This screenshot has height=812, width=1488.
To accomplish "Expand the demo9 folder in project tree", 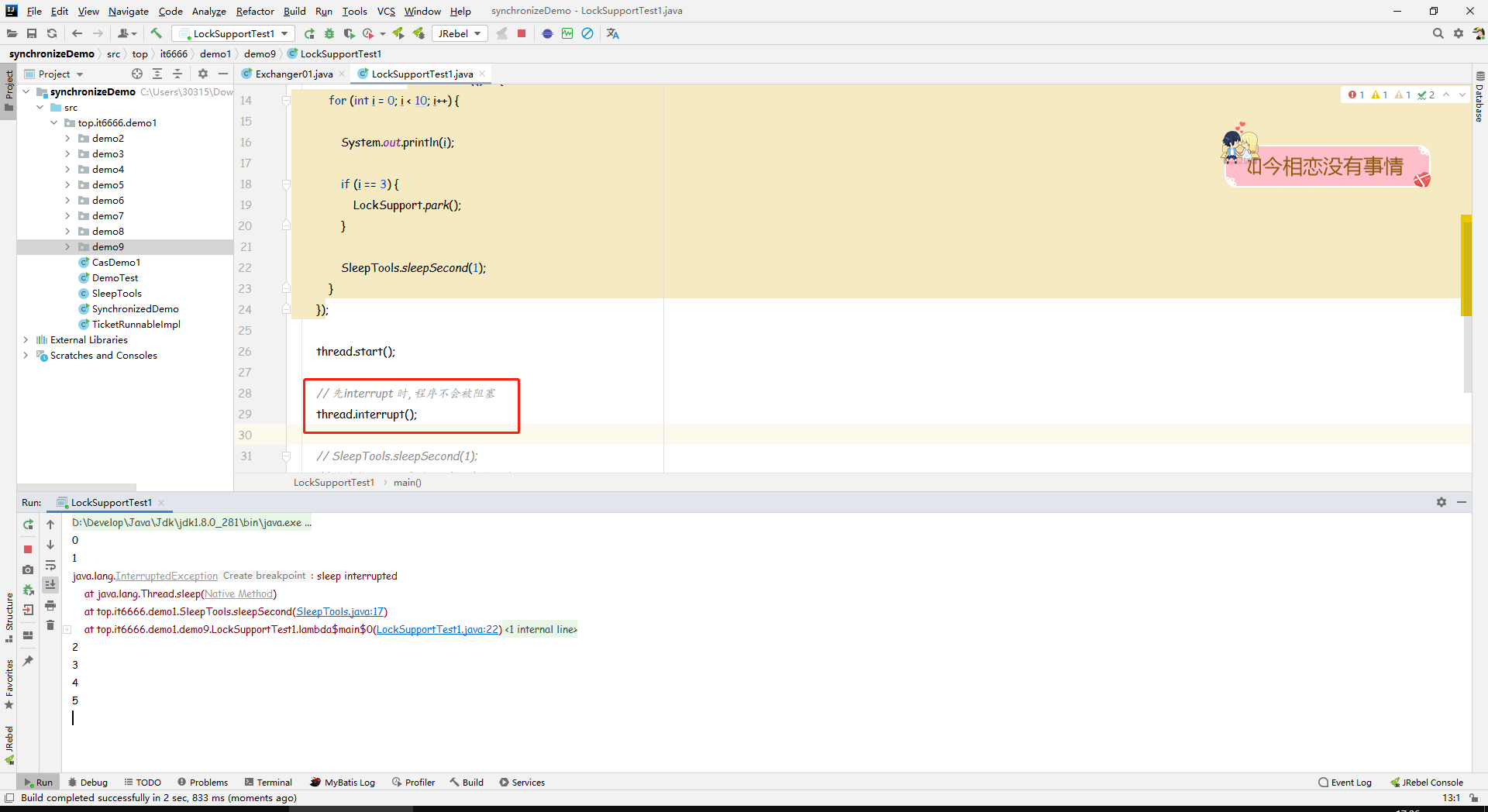I will pos(67,247).
